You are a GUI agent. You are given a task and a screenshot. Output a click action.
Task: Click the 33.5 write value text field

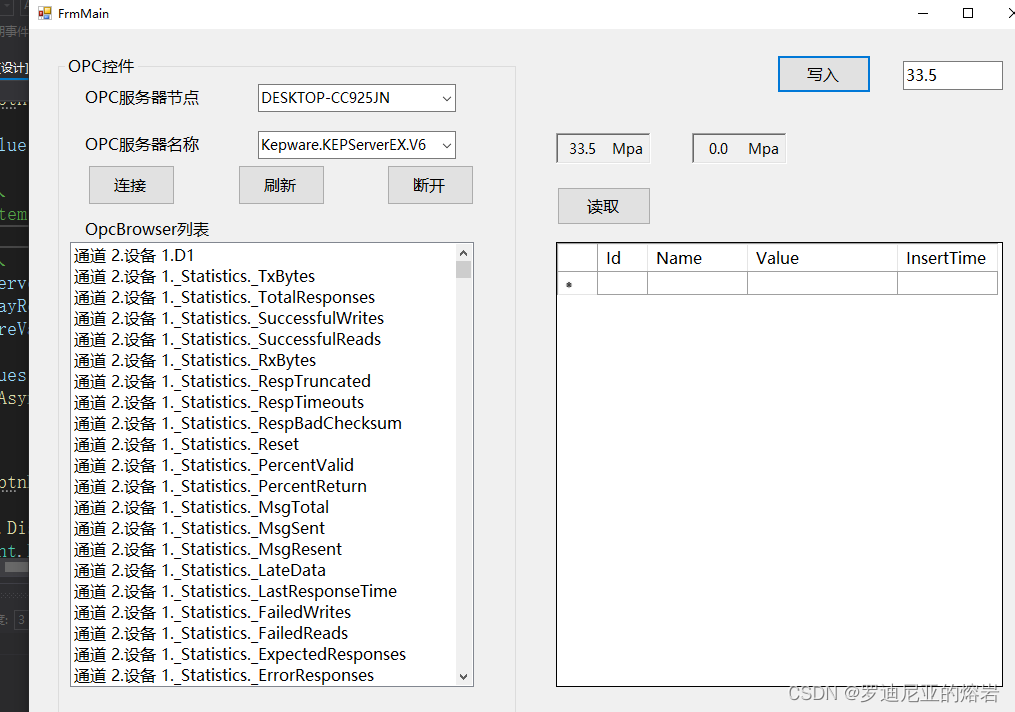950,75
